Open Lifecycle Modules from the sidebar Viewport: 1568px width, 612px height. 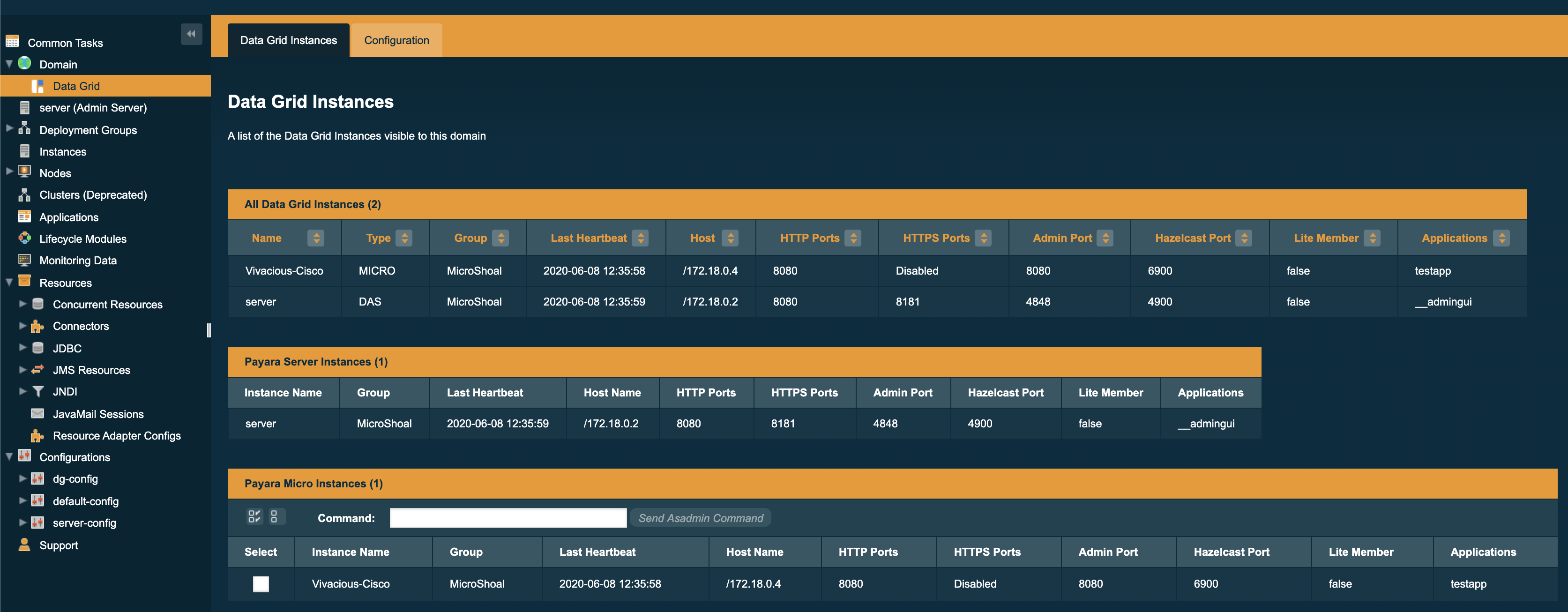(x=24, y=239)
